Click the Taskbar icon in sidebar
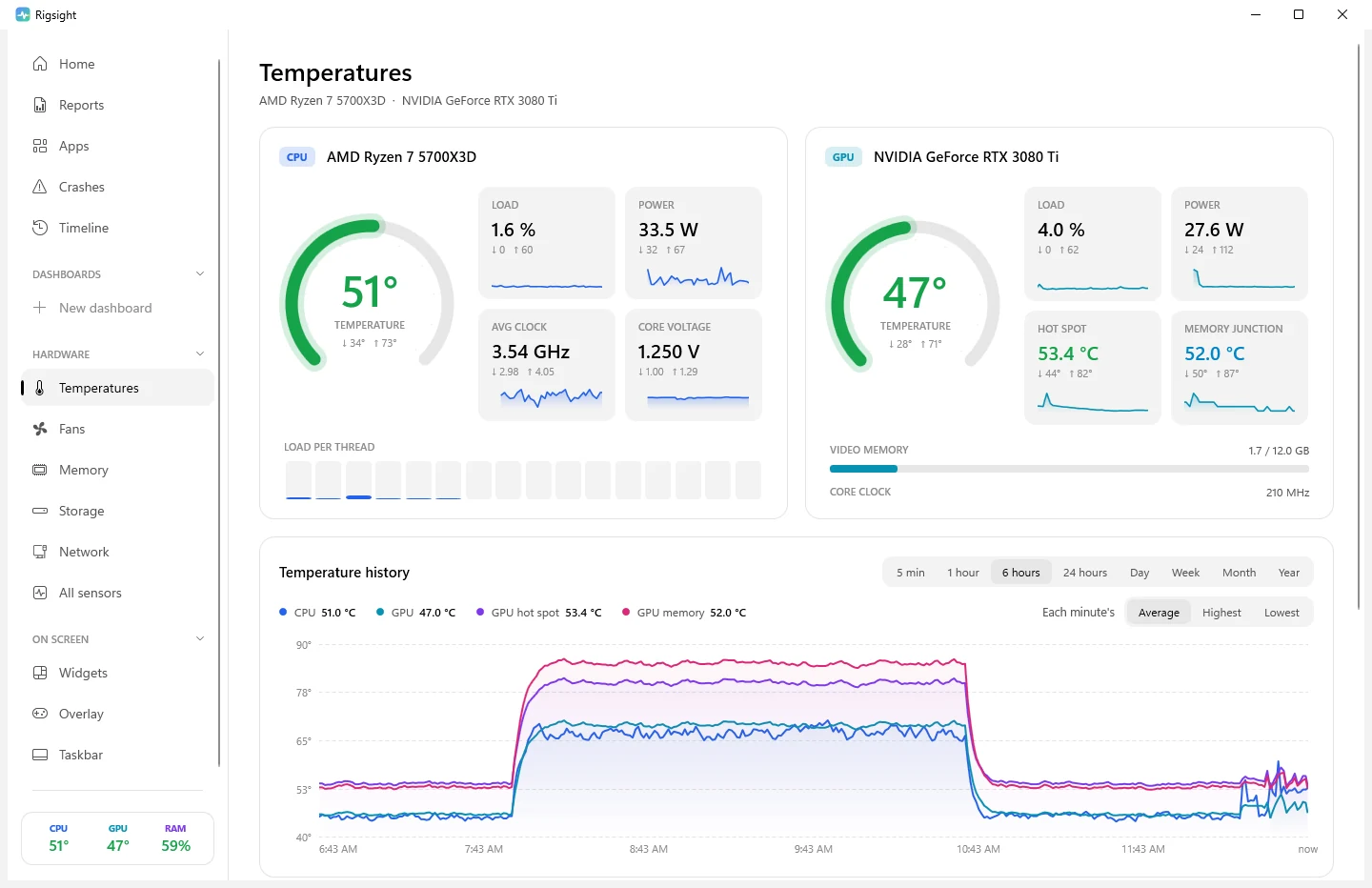 coord(40,755)
